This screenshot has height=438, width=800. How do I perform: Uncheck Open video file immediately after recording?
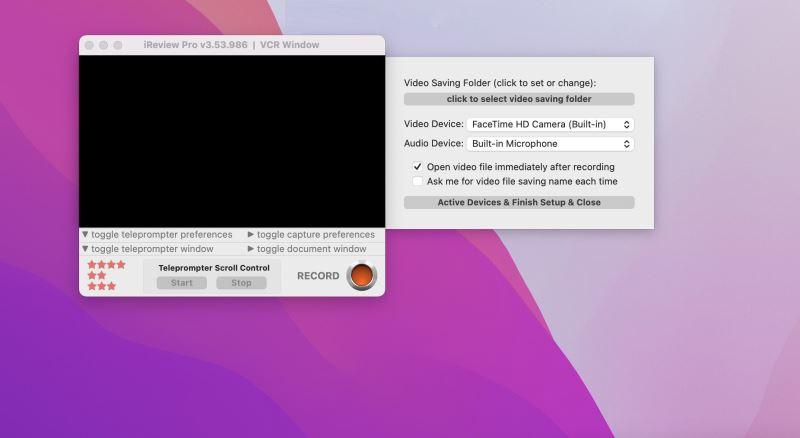(417, 166)
